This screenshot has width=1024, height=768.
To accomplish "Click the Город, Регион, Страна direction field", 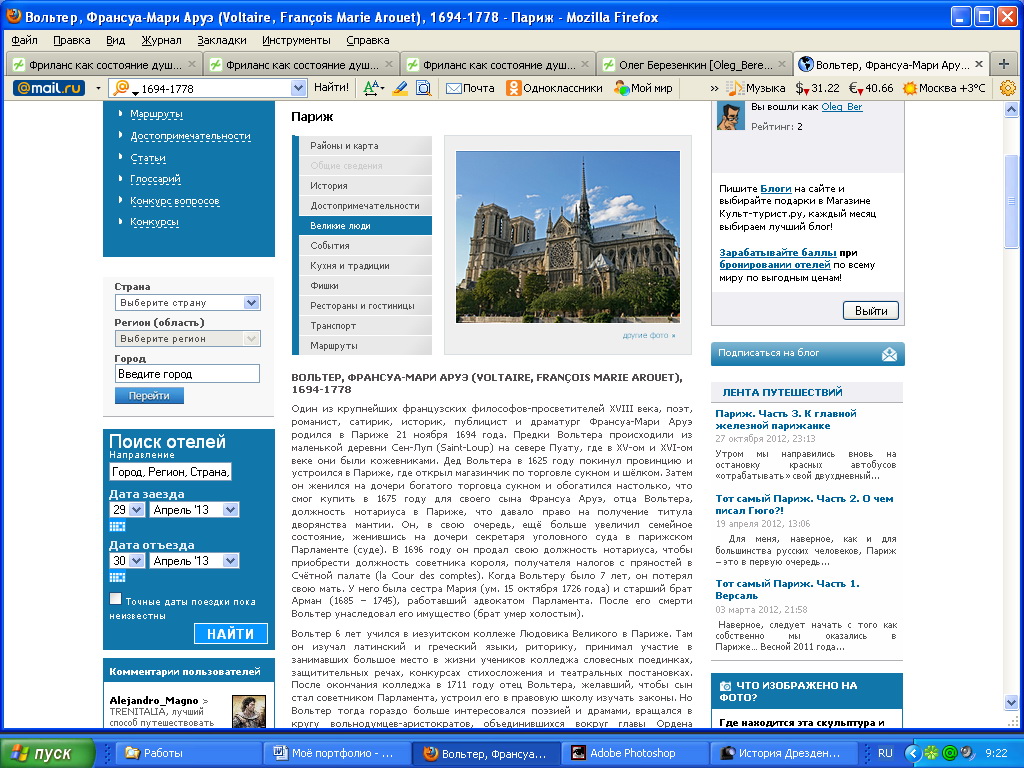I will (170, 472).
